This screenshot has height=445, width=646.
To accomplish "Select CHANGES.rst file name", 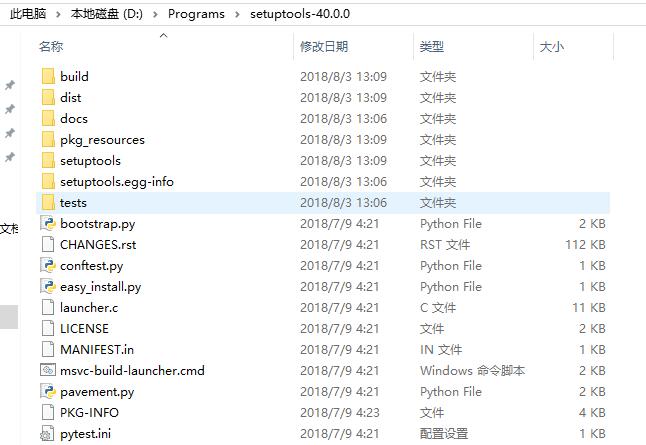I will 98,245.
